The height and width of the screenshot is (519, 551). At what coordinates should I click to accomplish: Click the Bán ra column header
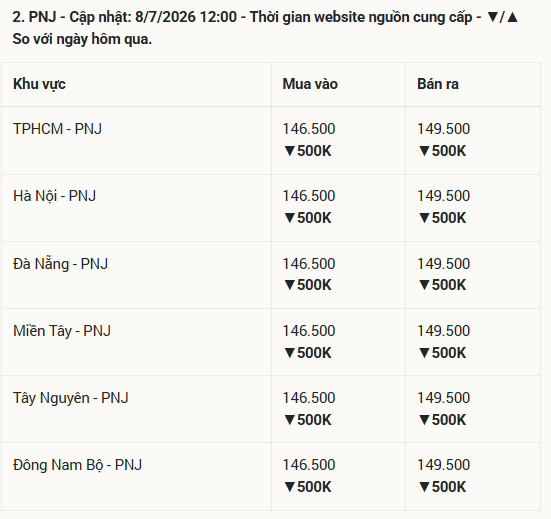[438, 84]
